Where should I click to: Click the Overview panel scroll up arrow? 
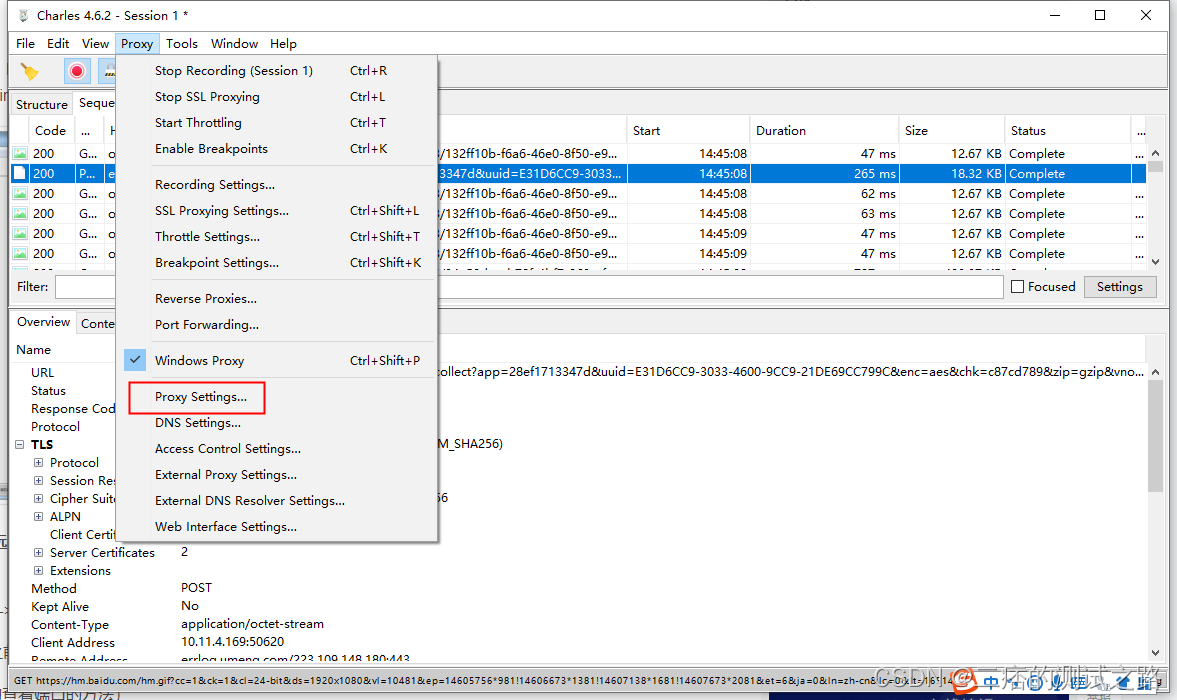(1155, 372)
